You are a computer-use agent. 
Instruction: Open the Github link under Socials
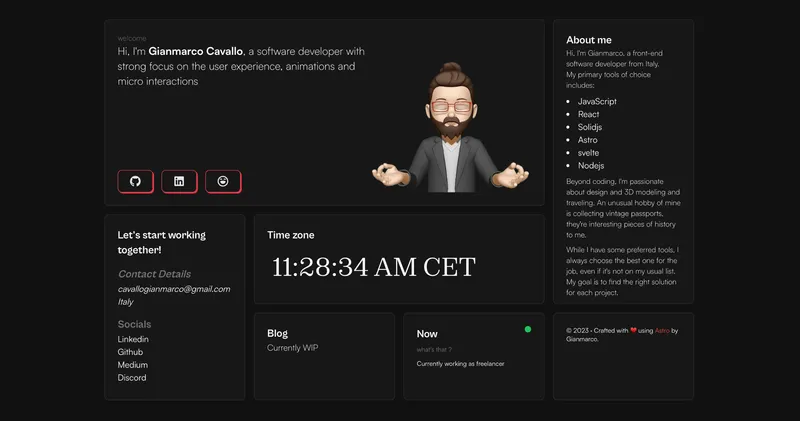pyautogui.click(x=130, y=352)
